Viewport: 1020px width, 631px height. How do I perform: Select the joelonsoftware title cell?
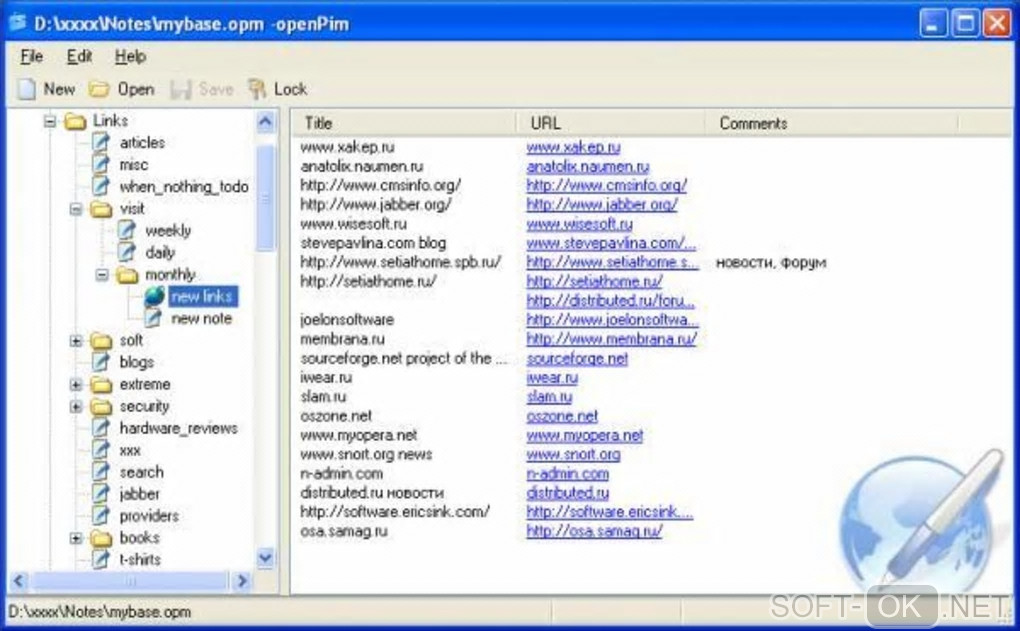[347, 320]
